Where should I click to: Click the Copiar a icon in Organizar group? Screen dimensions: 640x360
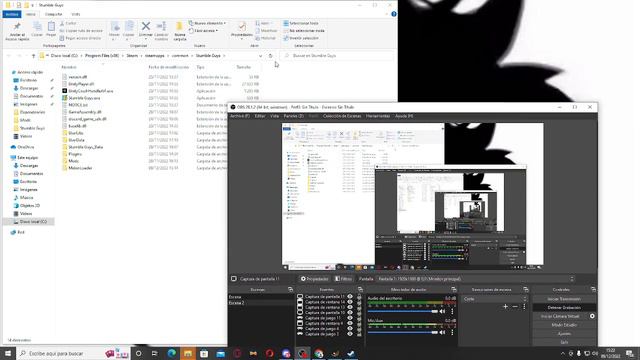point(129,27)
